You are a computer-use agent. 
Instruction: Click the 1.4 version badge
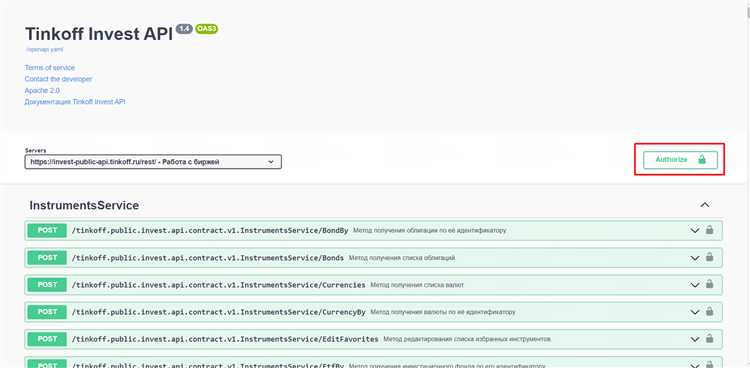[x=184, y=29]
